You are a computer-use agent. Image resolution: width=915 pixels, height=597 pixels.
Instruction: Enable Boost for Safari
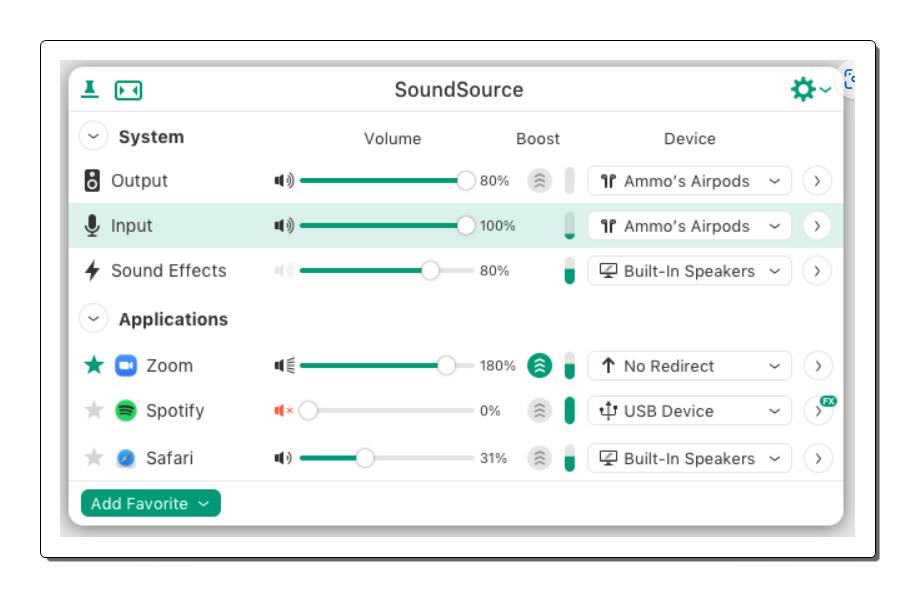tap(540, 458)
